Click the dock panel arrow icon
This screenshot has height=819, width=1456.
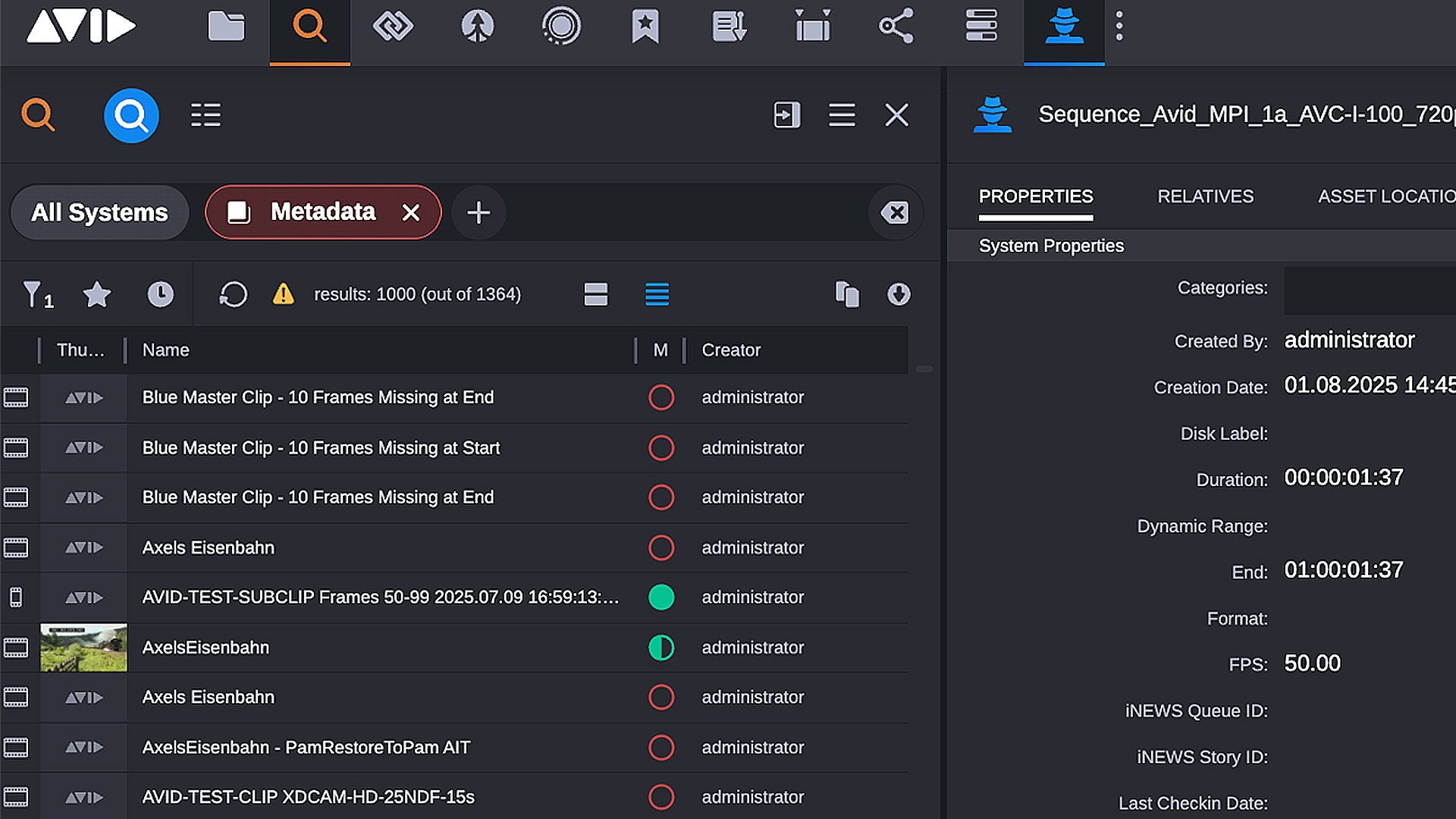tap(786, 115)
